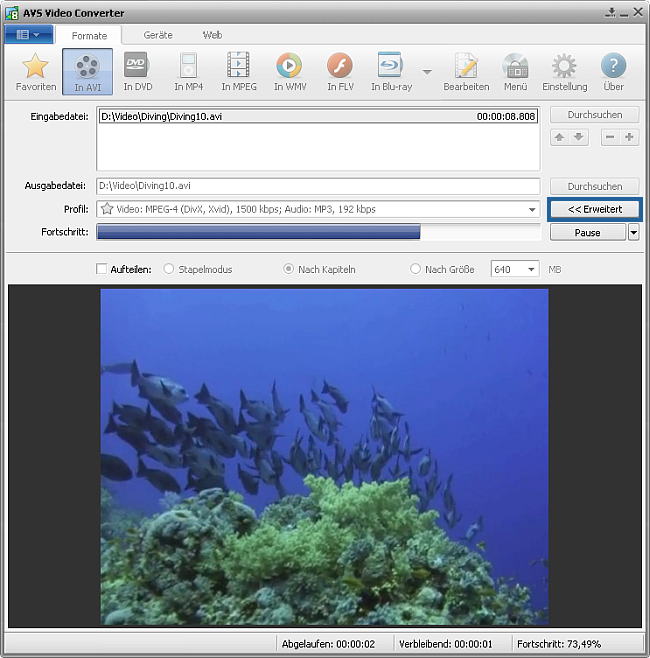
Task: Enable the Aufteilen checkbox
Action: coord(101,269)
